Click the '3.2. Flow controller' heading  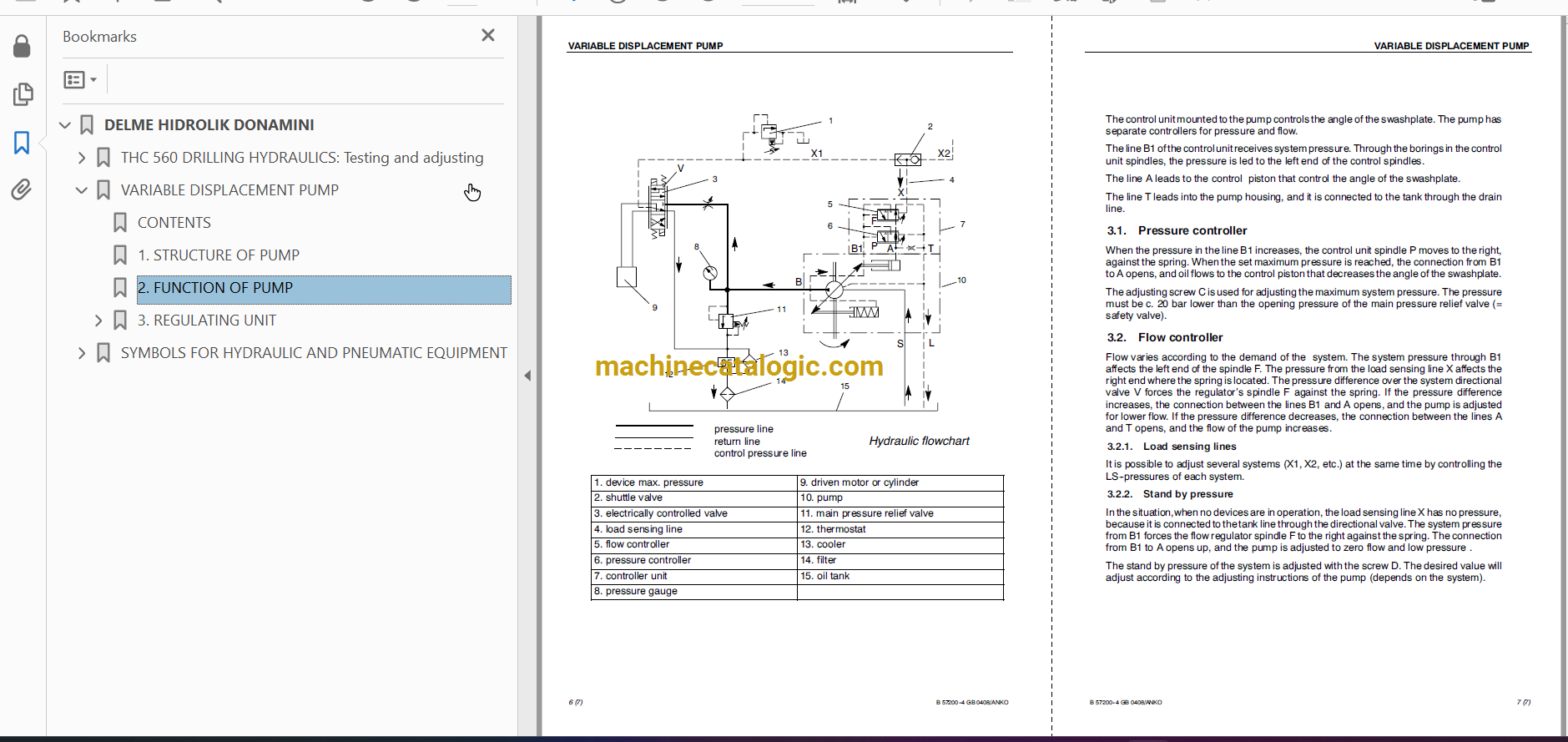tap(1164, 338)
